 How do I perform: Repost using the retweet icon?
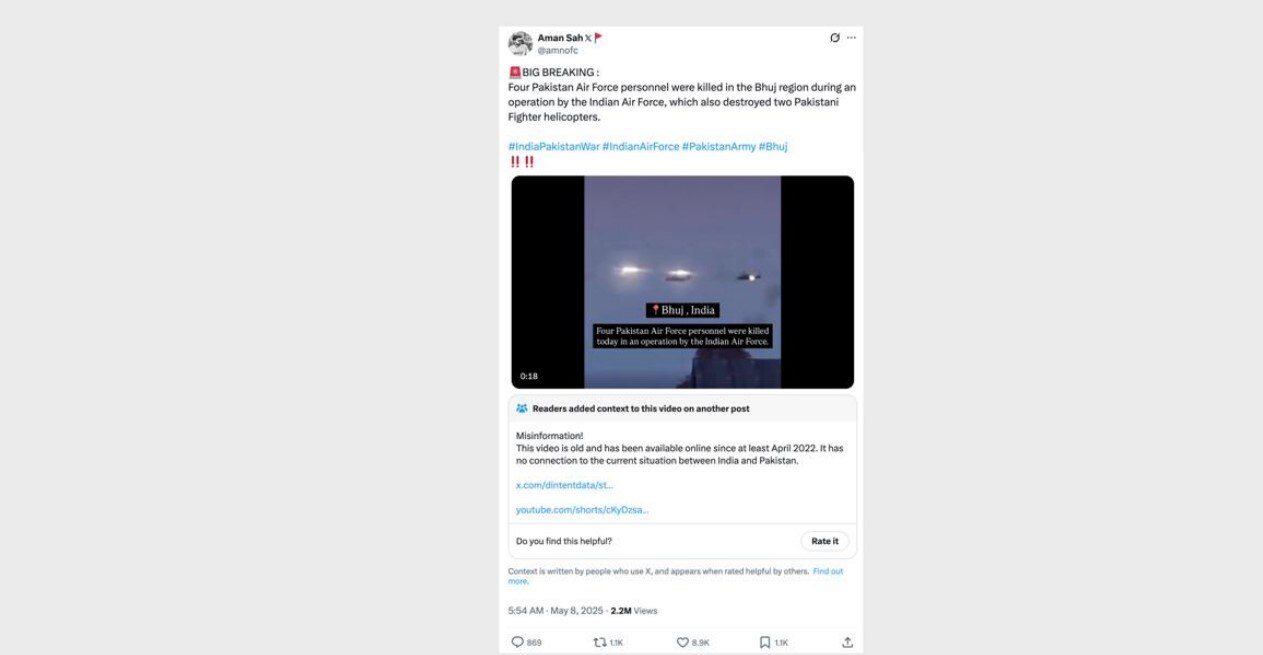click(x=599, y=642)
